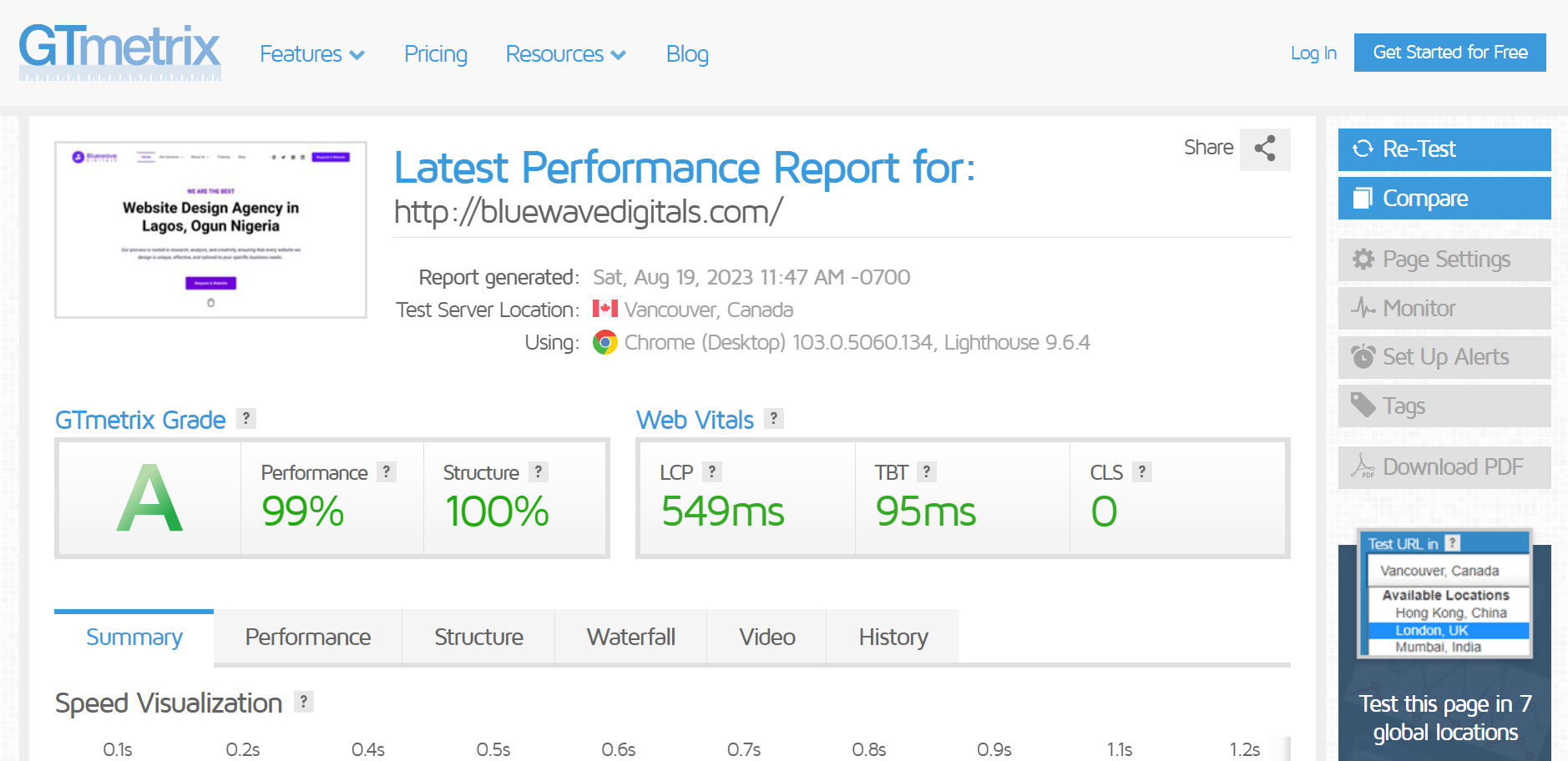Open the Share options icon

[x=1264, y=149]
